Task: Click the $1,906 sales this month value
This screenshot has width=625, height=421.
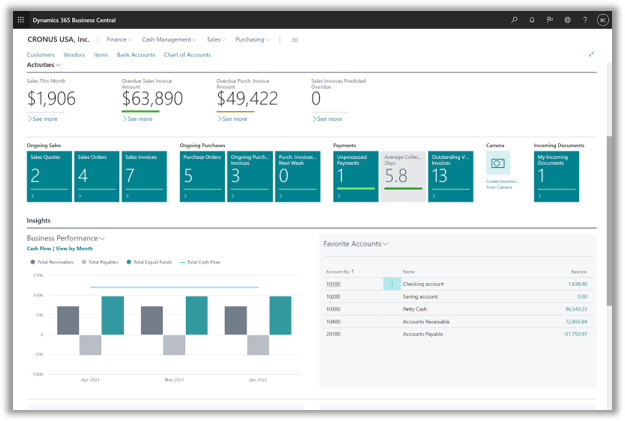Action: 51,98
